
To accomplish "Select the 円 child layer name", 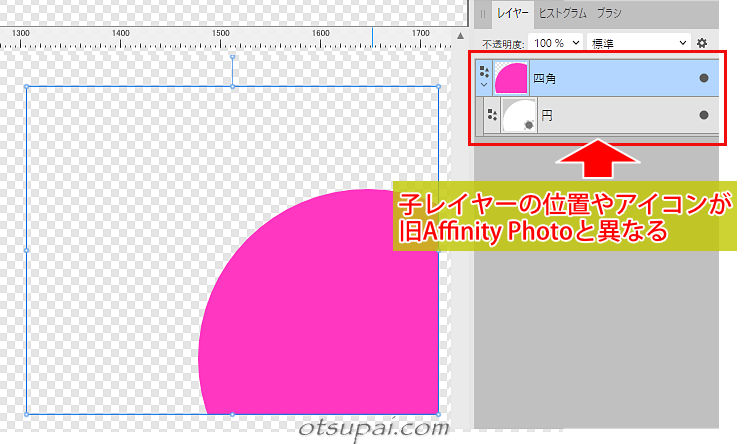I will [x=547, y=116].
